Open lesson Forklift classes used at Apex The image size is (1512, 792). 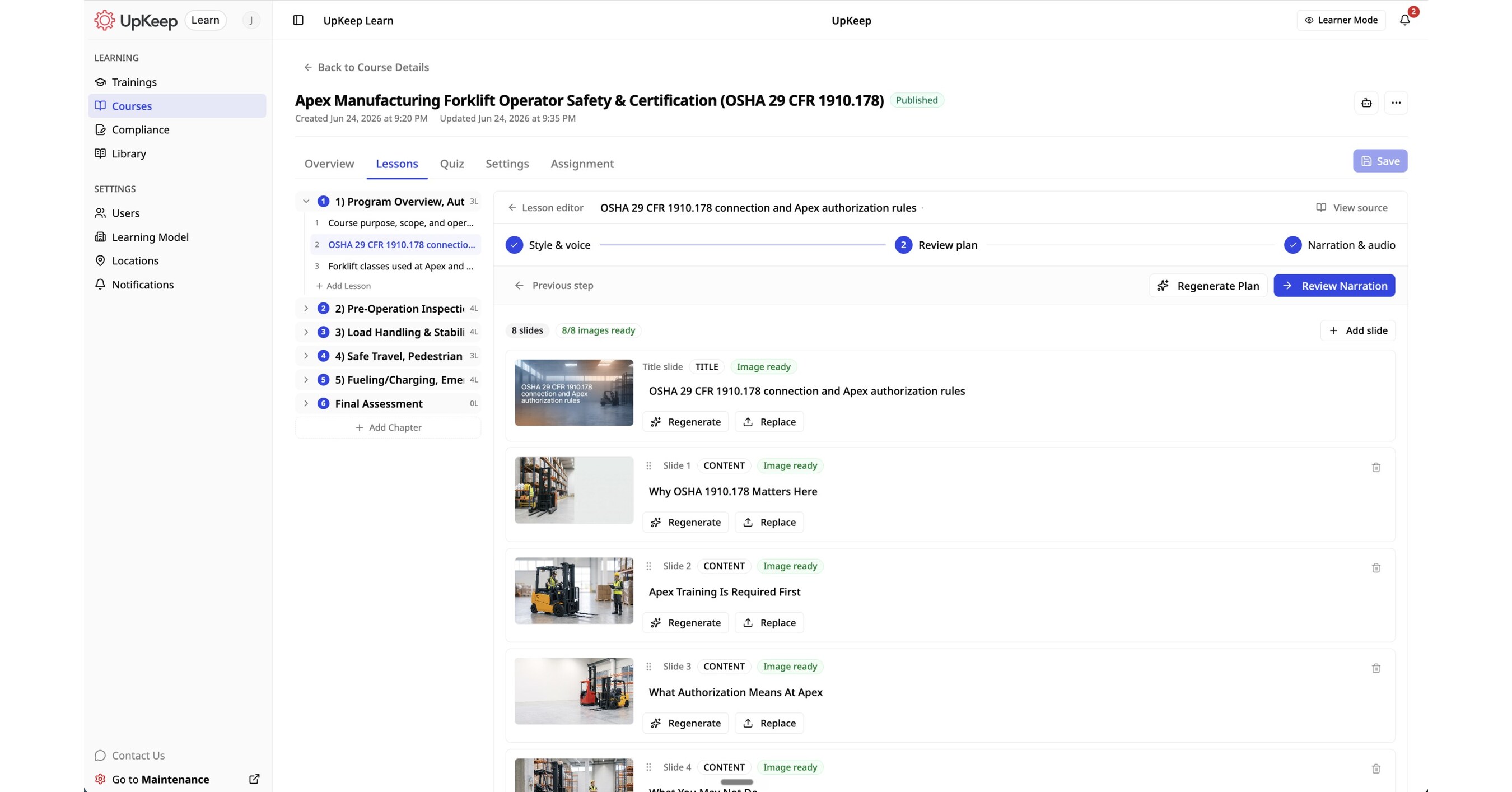[395, 267]
